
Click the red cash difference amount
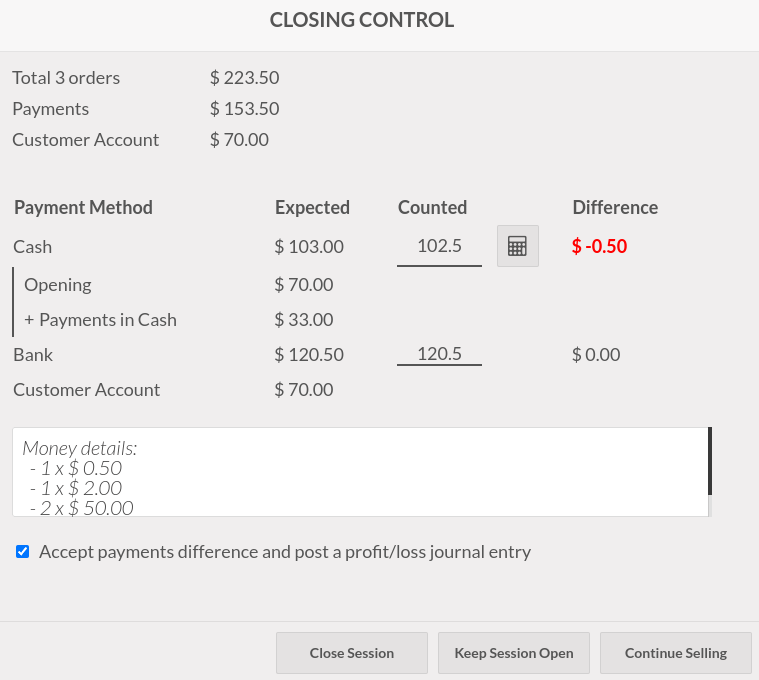599,246
